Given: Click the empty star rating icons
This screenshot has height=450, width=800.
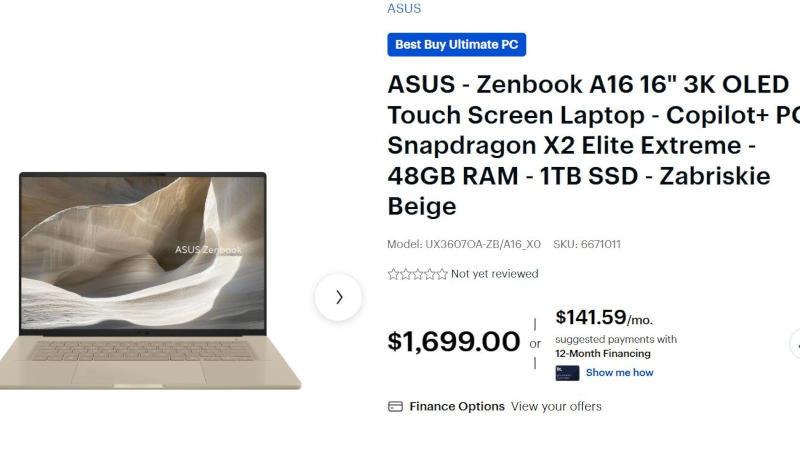Looking at the screenshot, I should pos(417,274).
